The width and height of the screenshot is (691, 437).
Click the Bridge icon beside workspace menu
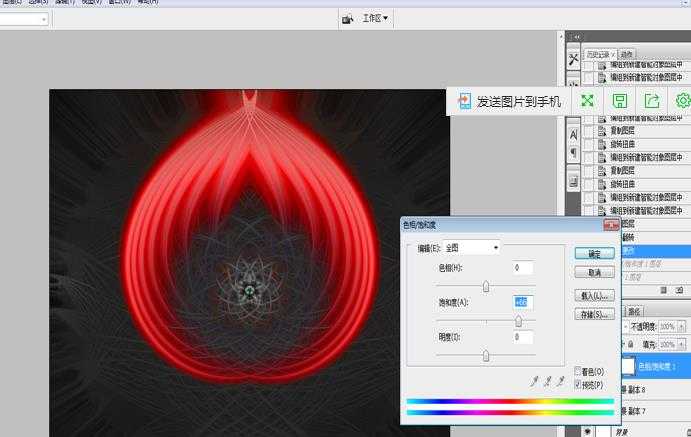347,19
